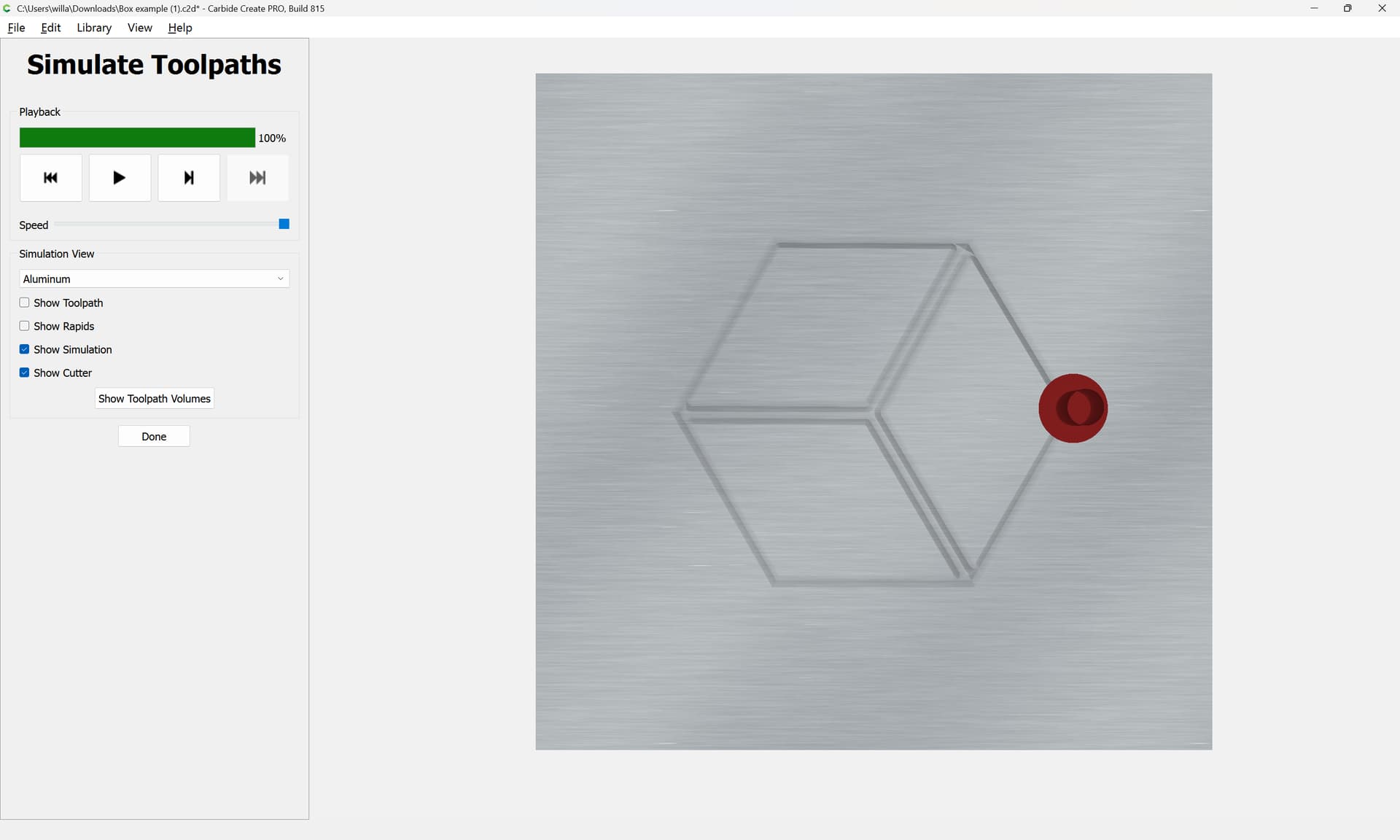Play the toolpath simulation

pos(120,177)
